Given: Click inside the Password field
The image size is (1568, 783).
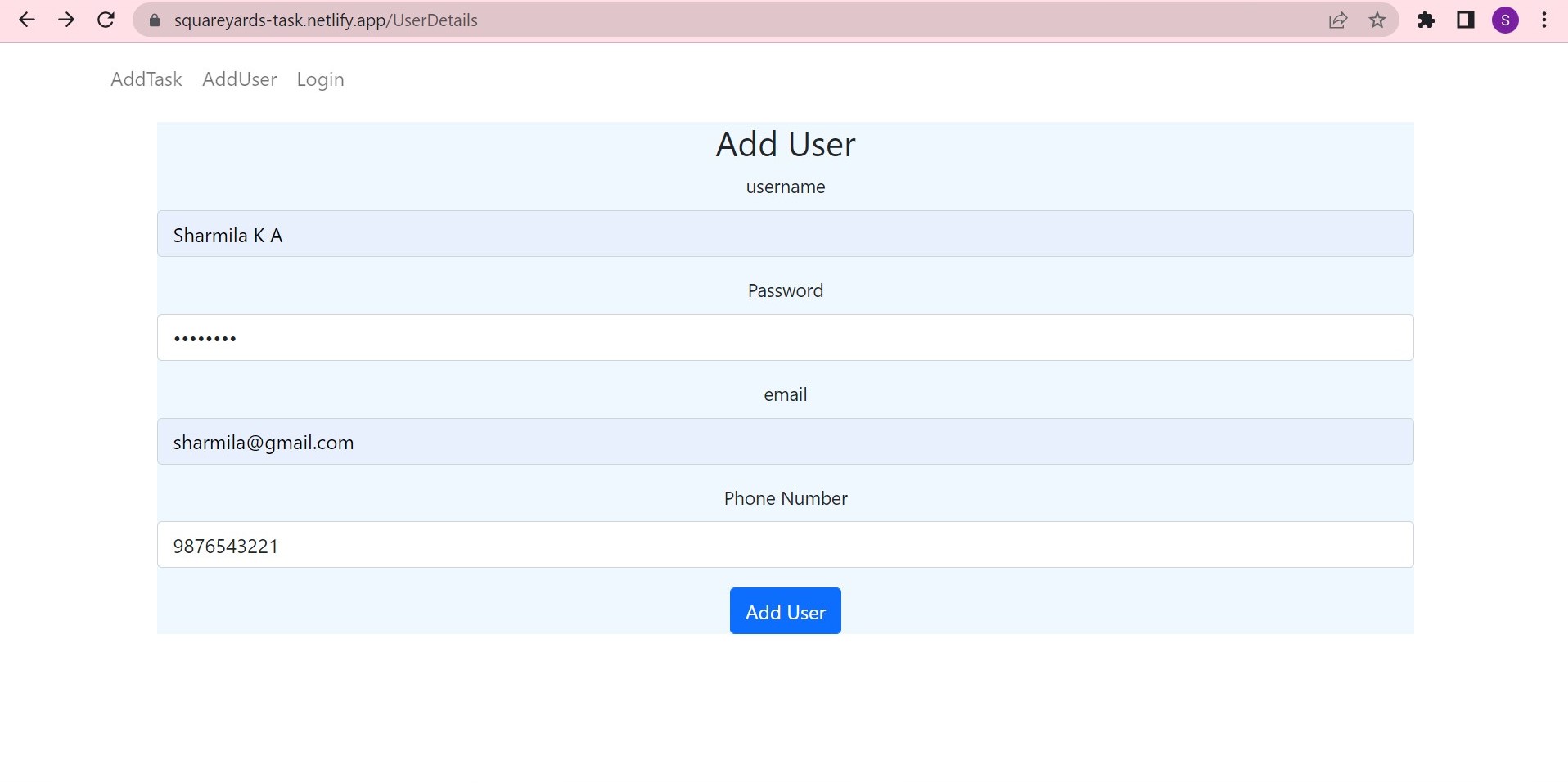Looking at the screenshot, I should (x=785, y=337).
